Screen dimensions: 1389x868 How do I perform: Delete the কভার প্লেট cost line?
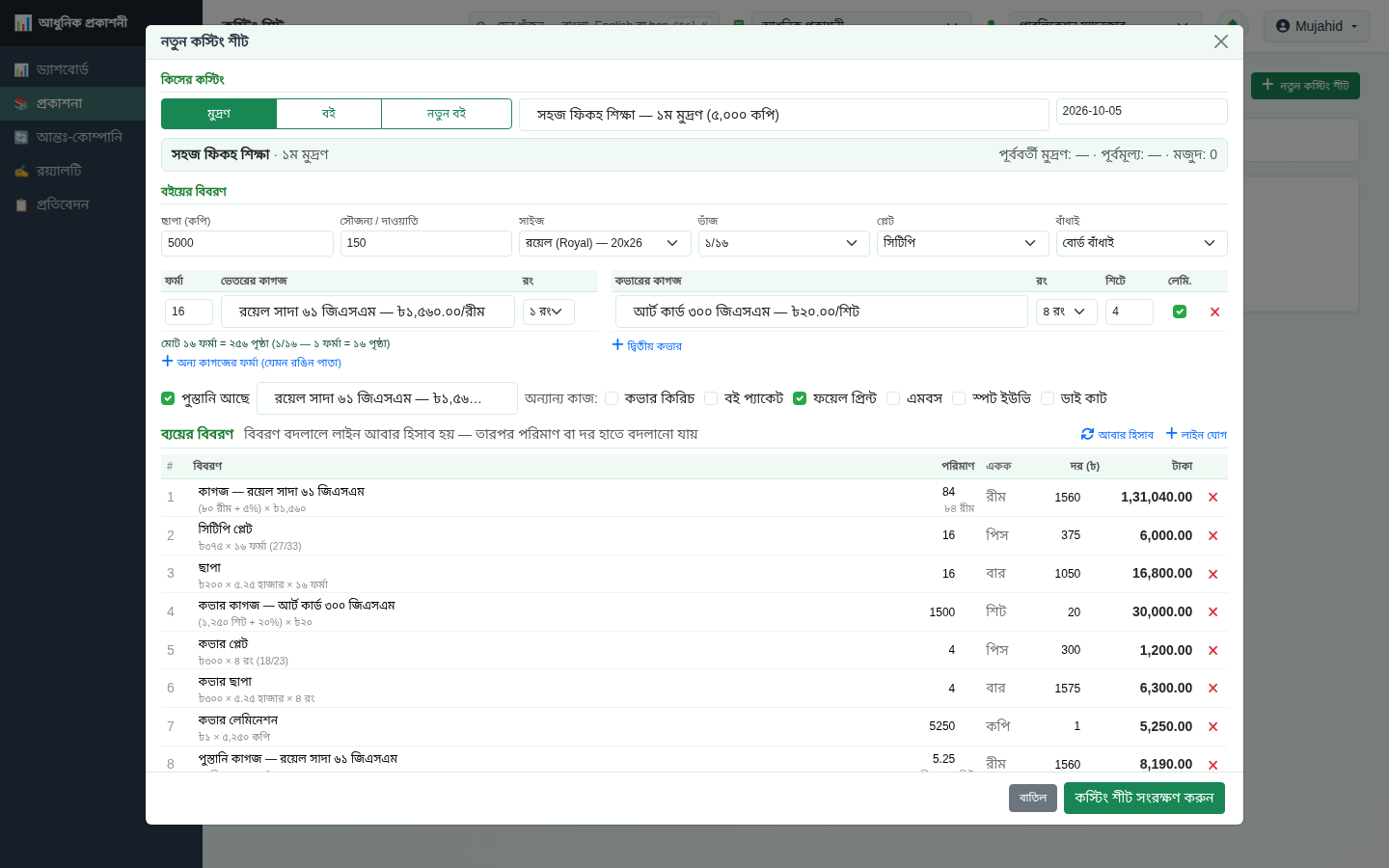[1212, 651]
